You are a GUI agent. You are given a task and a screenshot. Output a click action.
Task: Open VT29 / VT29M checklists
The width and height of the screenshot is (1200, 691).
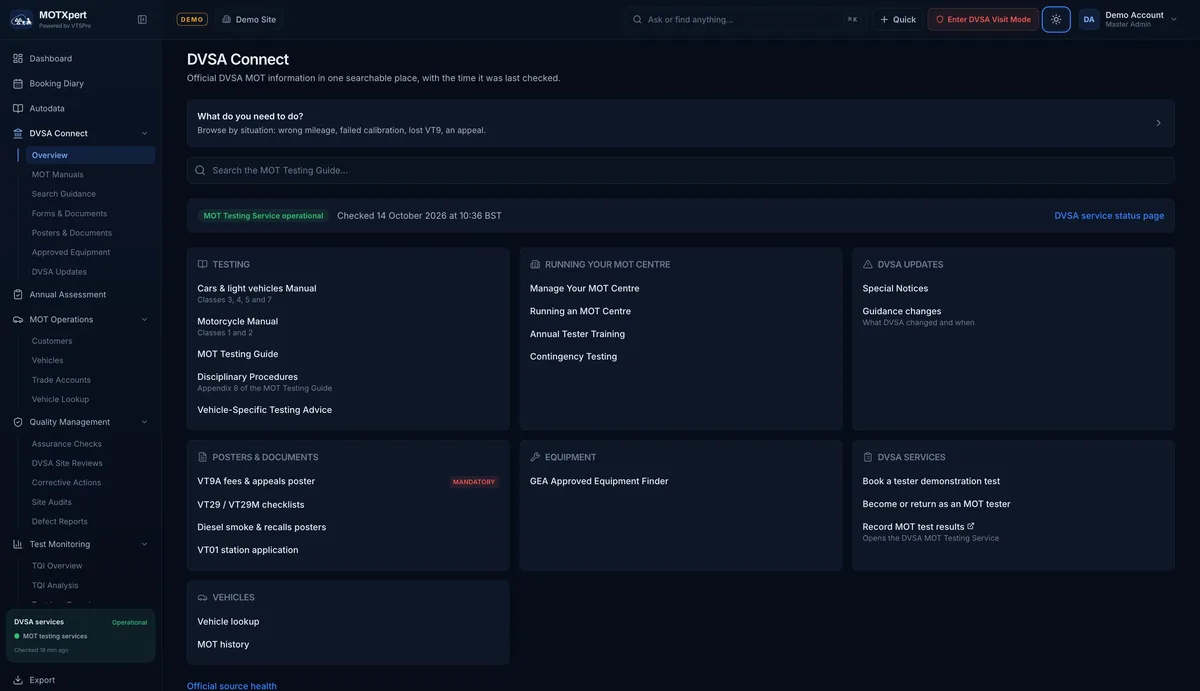click(x=251, y=504)
